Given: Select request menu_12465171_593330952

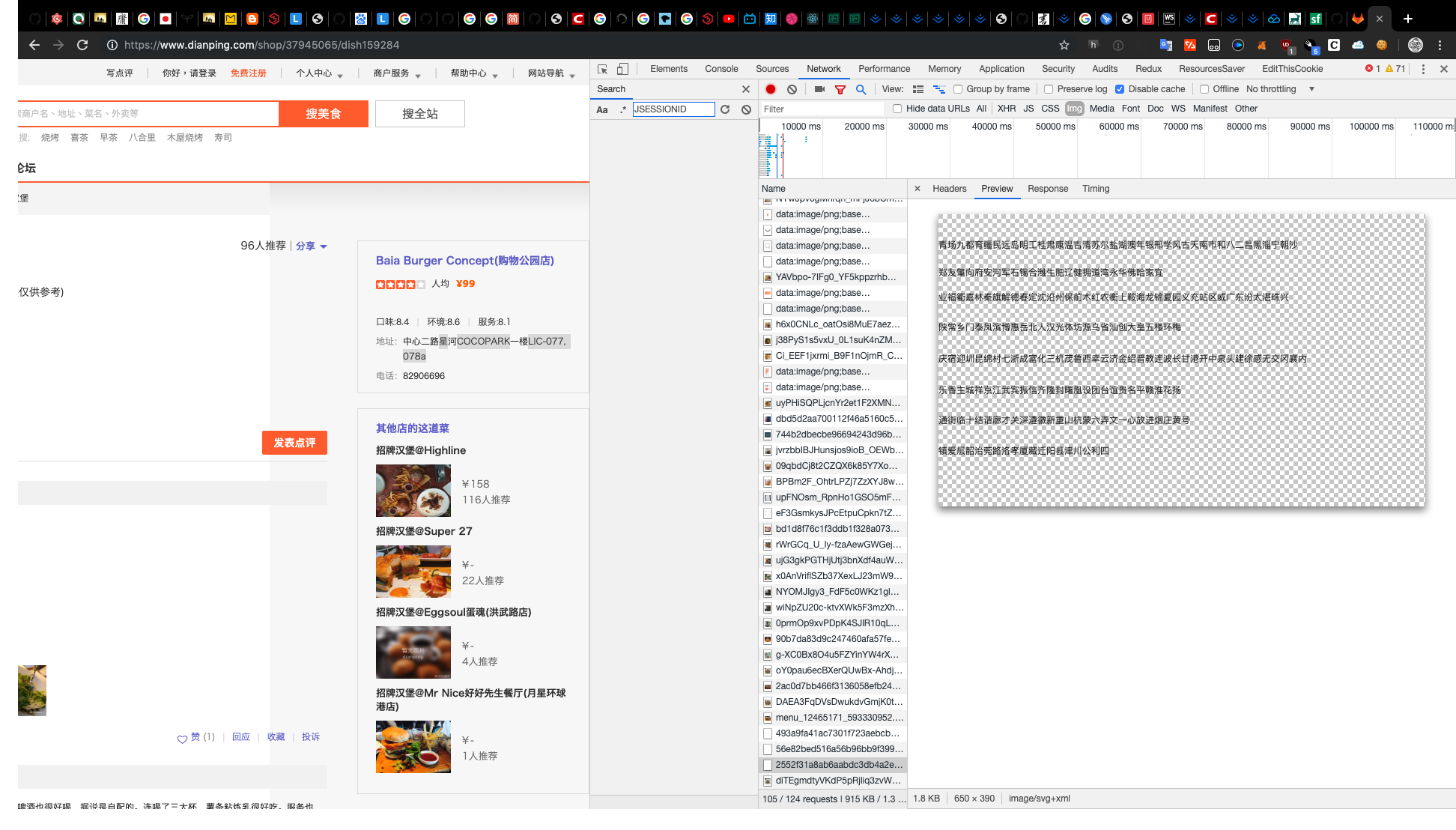Looking at the screenshot, I should tap(833, 718).
